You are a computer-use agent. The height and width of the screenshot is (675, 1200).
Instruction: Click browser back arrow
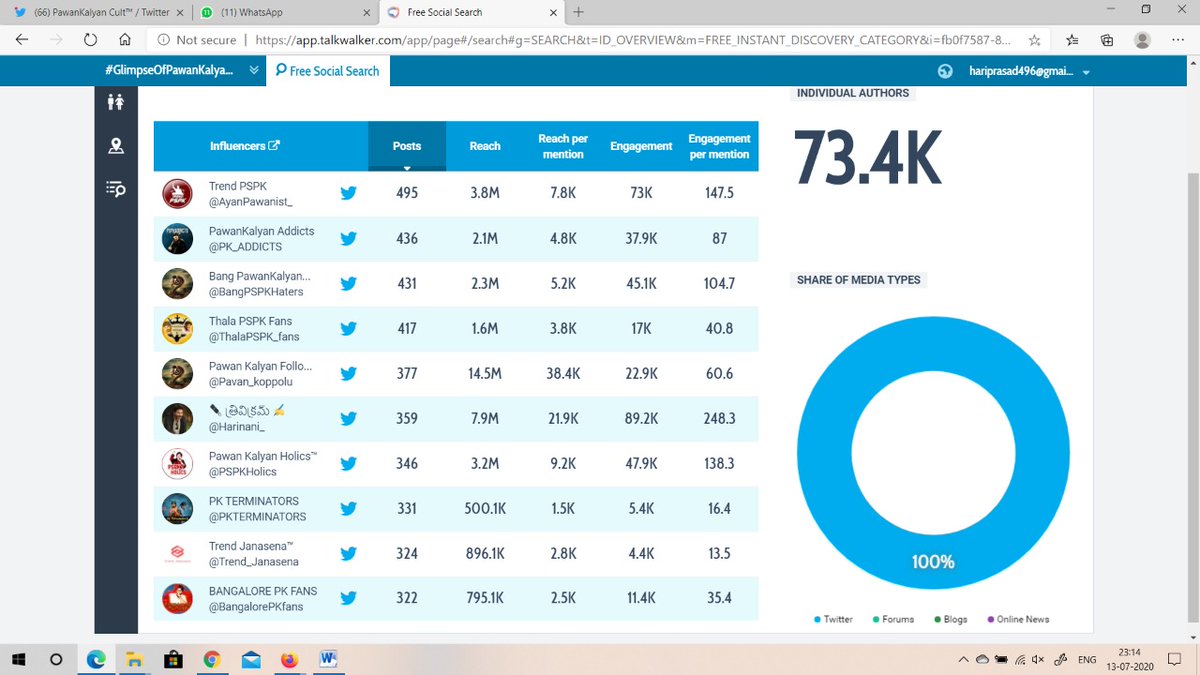click(22, 40)
